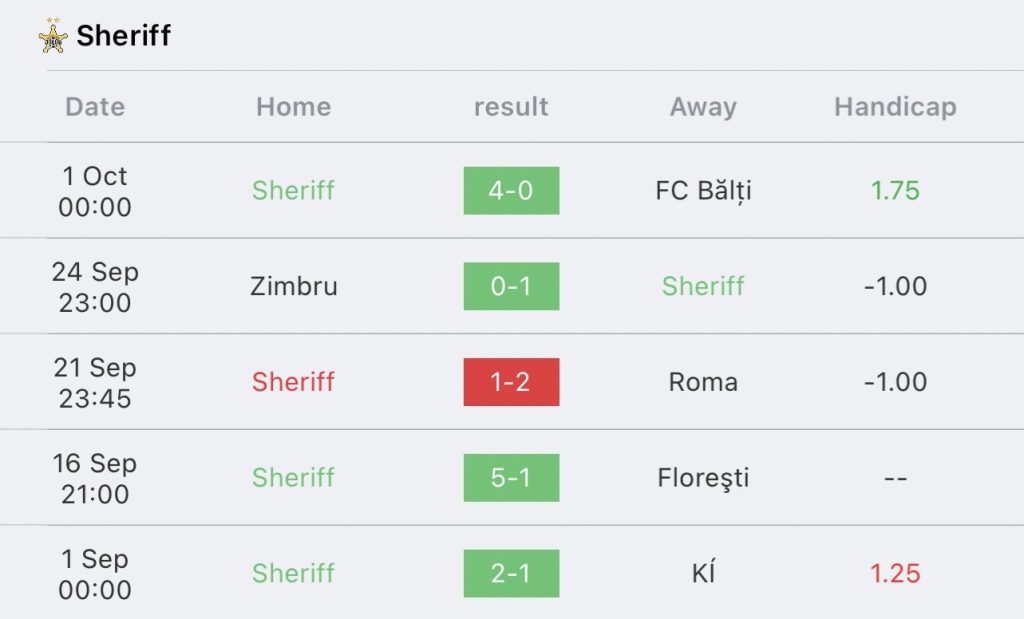
Task: Select the red 1.25 handicap value
Action: pyautogui.click(x=895, y=573)
